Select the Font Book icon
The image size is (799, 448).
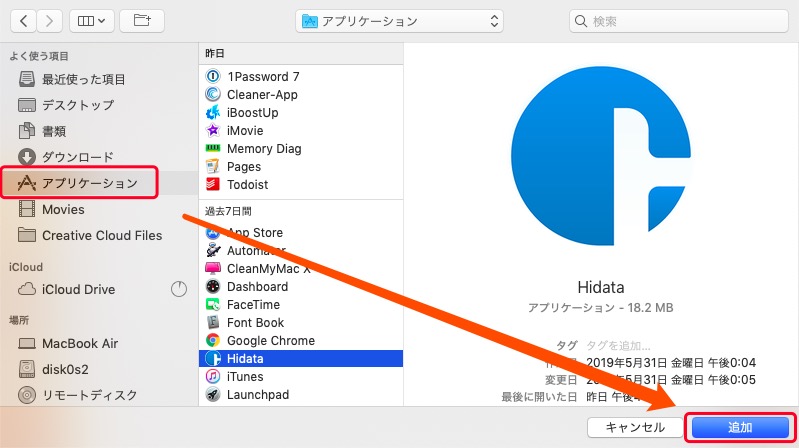click(x=212, y=322)
